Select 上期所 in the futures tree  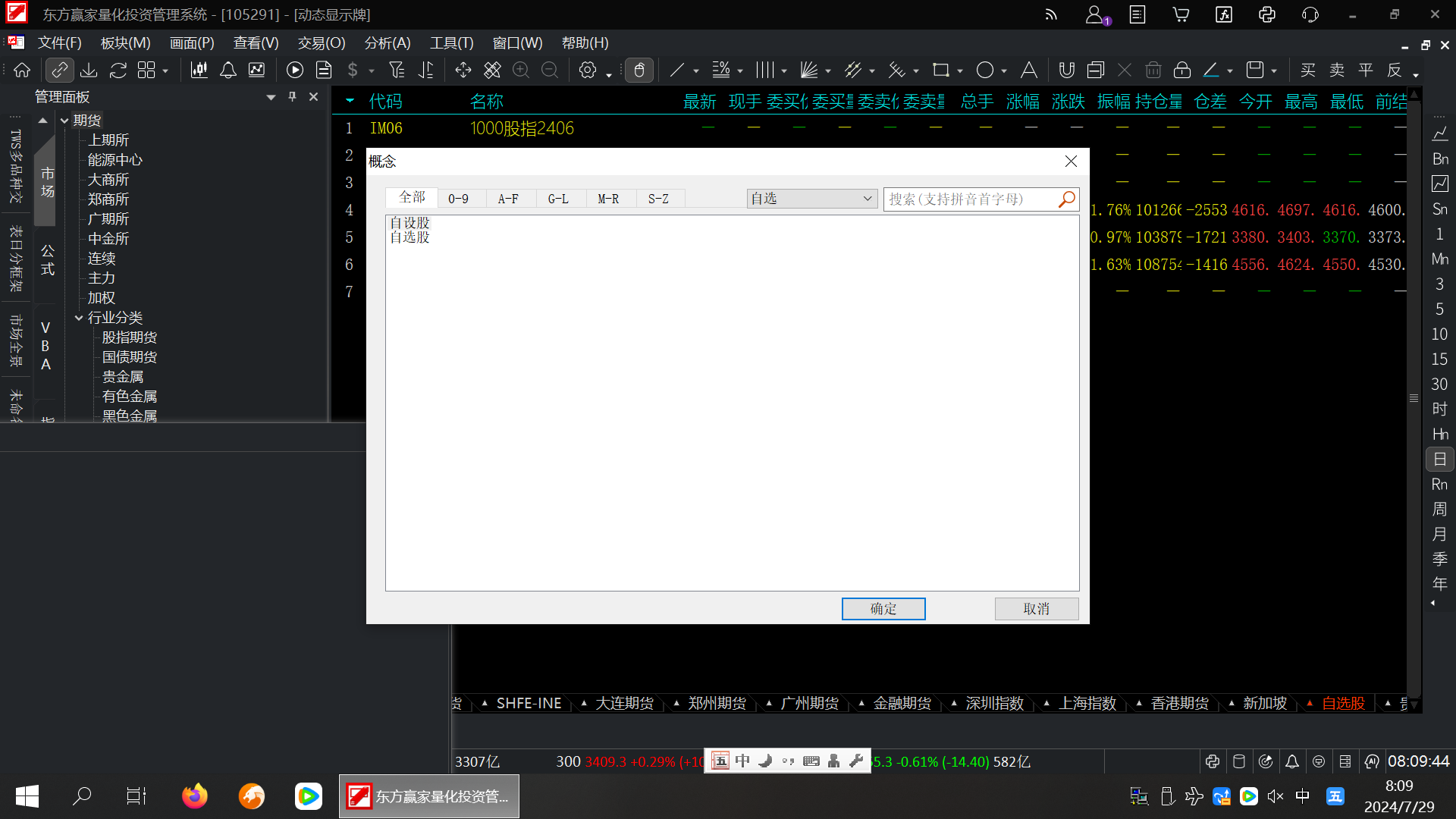pyautogui.click(x=108, y=140)
